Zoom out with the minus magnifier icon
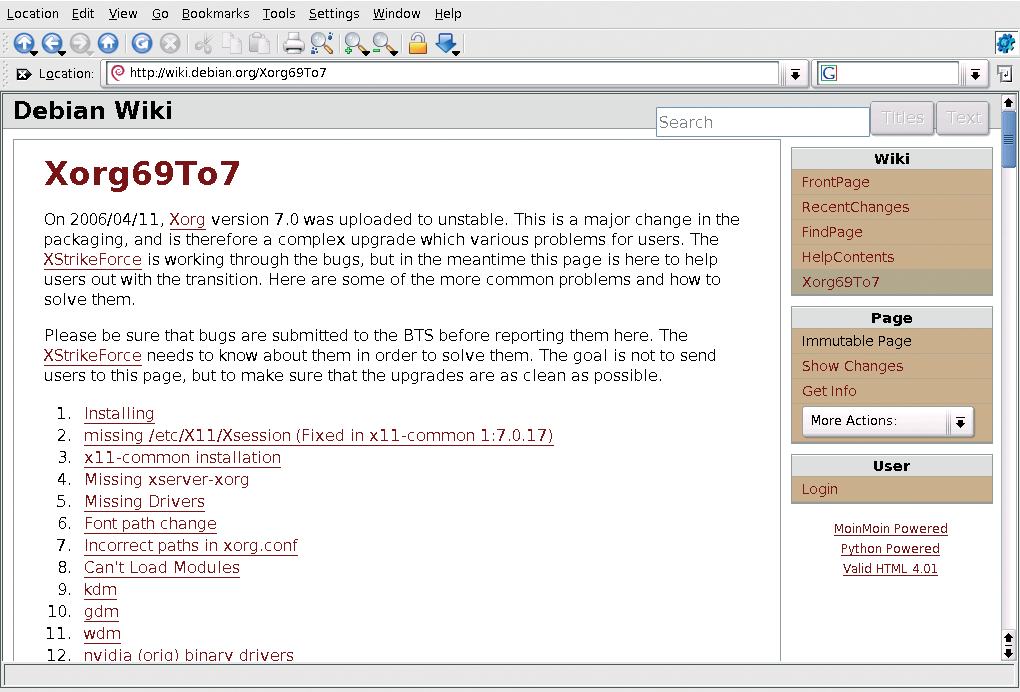Screen dimensions: 1020x692 [384, 44]
